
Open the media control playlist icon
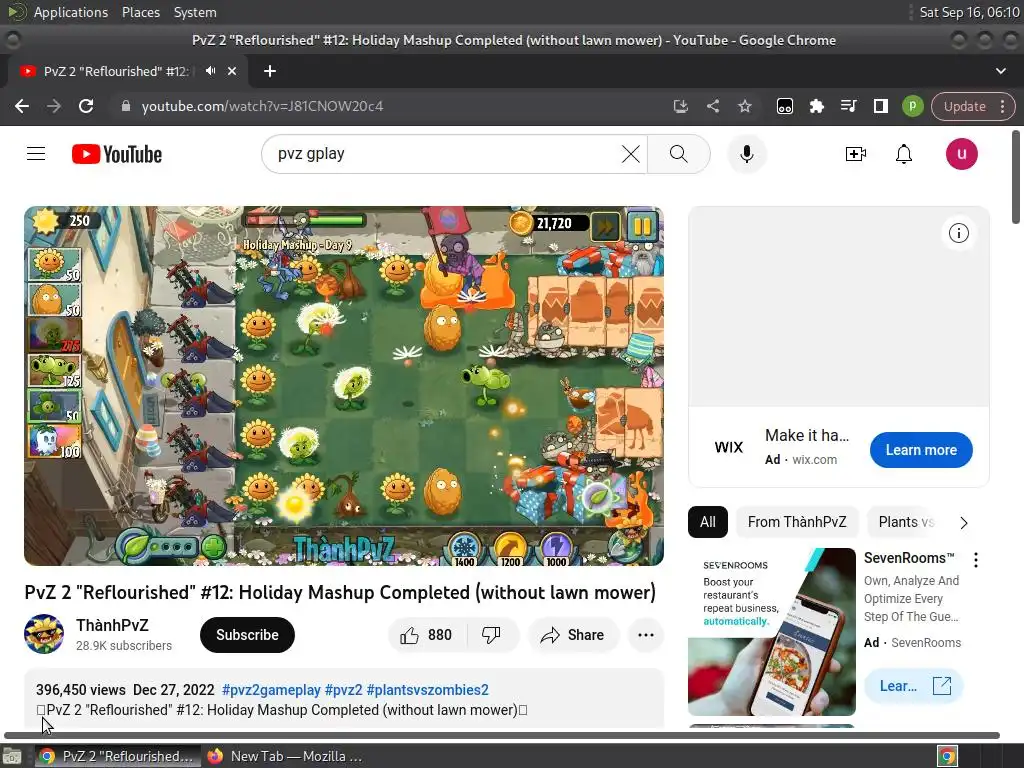tap(848, 106)
